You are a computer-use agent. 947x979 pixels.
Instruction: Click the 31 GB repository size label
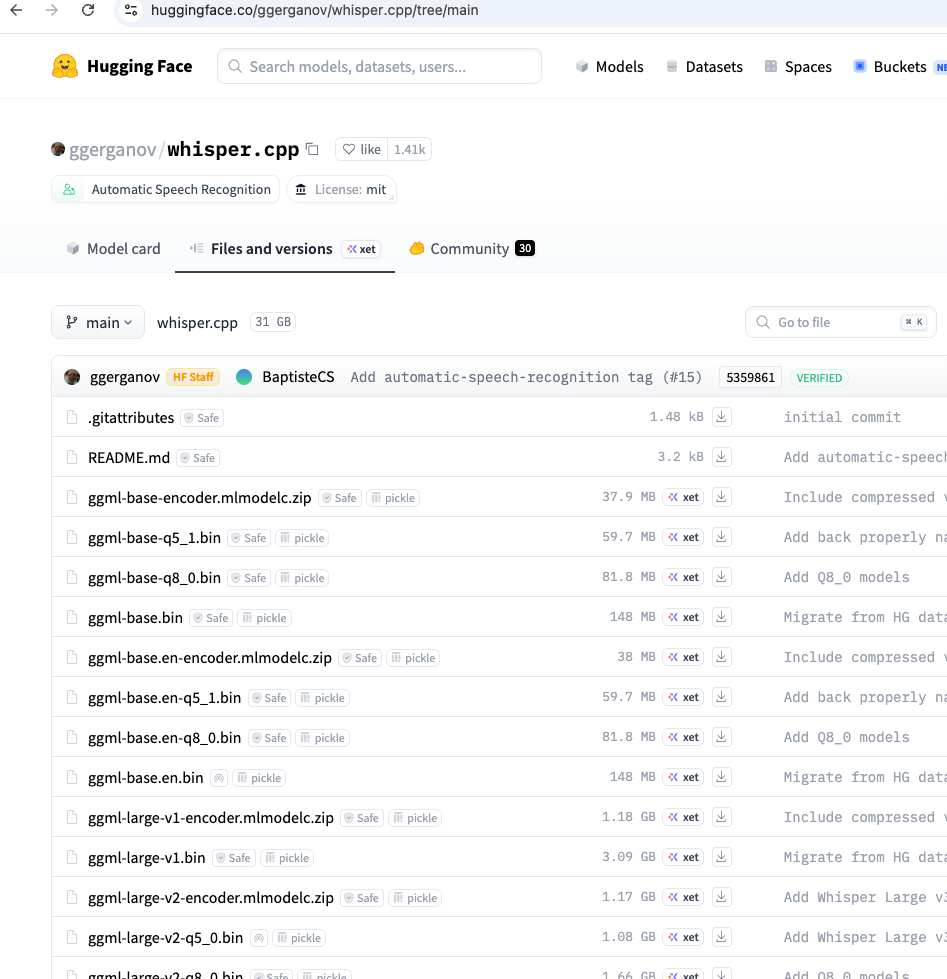pyautogui.click(x=273, y=322)
